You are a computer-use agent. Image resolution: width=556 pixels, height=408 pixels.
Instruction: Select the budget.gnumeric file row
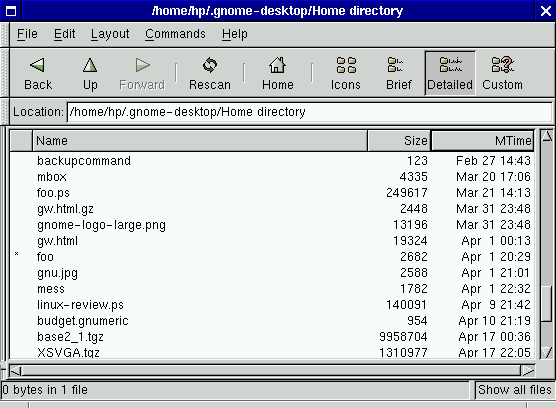click(x=272, y=321)
